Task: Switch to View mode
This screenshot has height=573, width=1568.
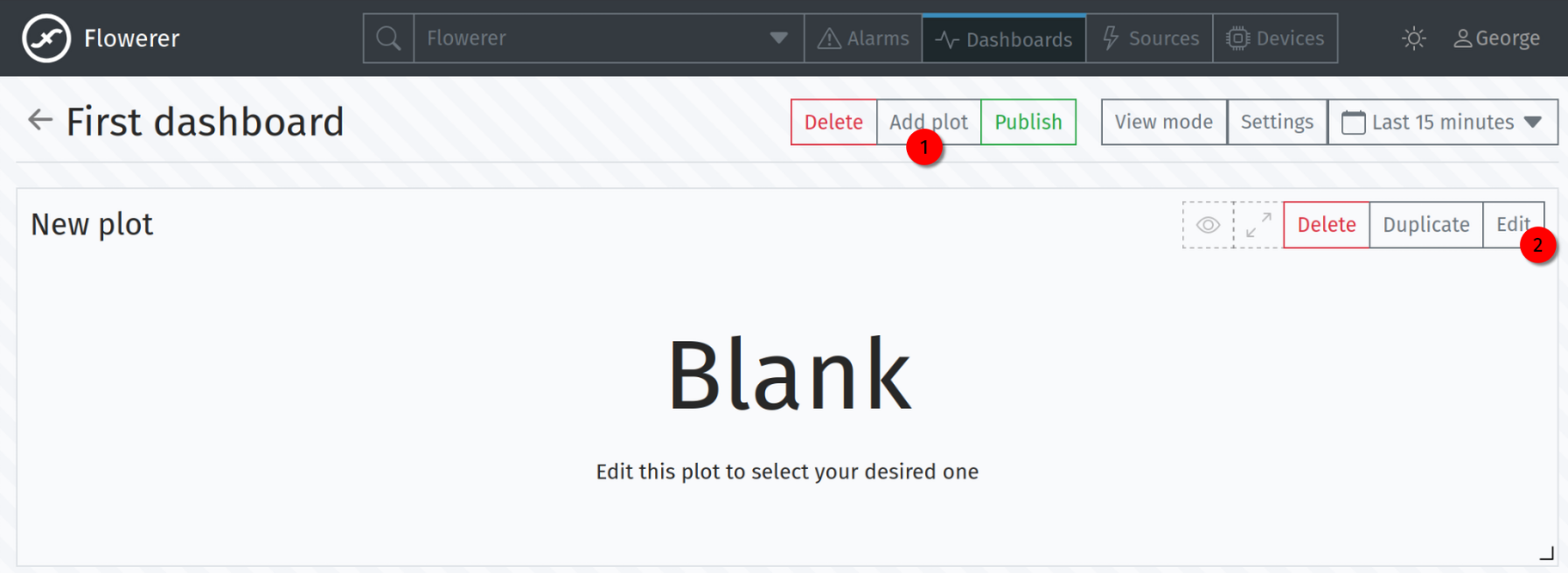Action: pyautogui.click(x=1164, y=122)
